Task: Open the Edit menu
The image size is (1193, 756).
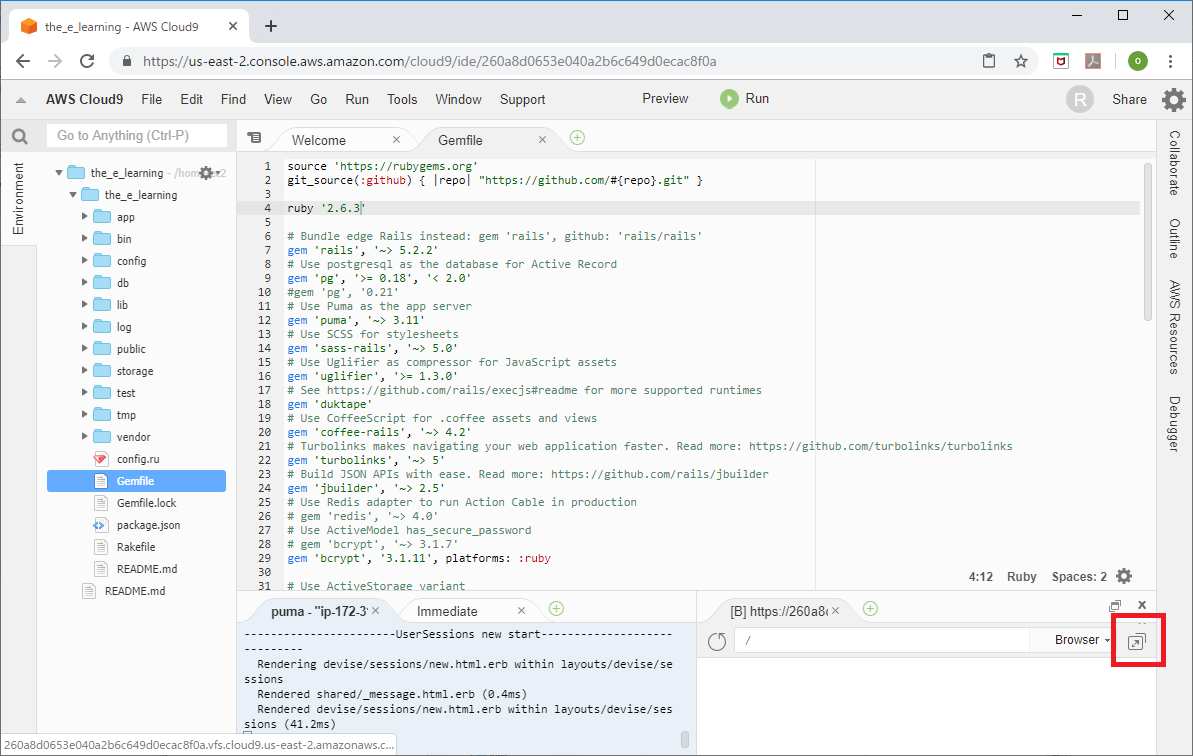Action: 191,100
